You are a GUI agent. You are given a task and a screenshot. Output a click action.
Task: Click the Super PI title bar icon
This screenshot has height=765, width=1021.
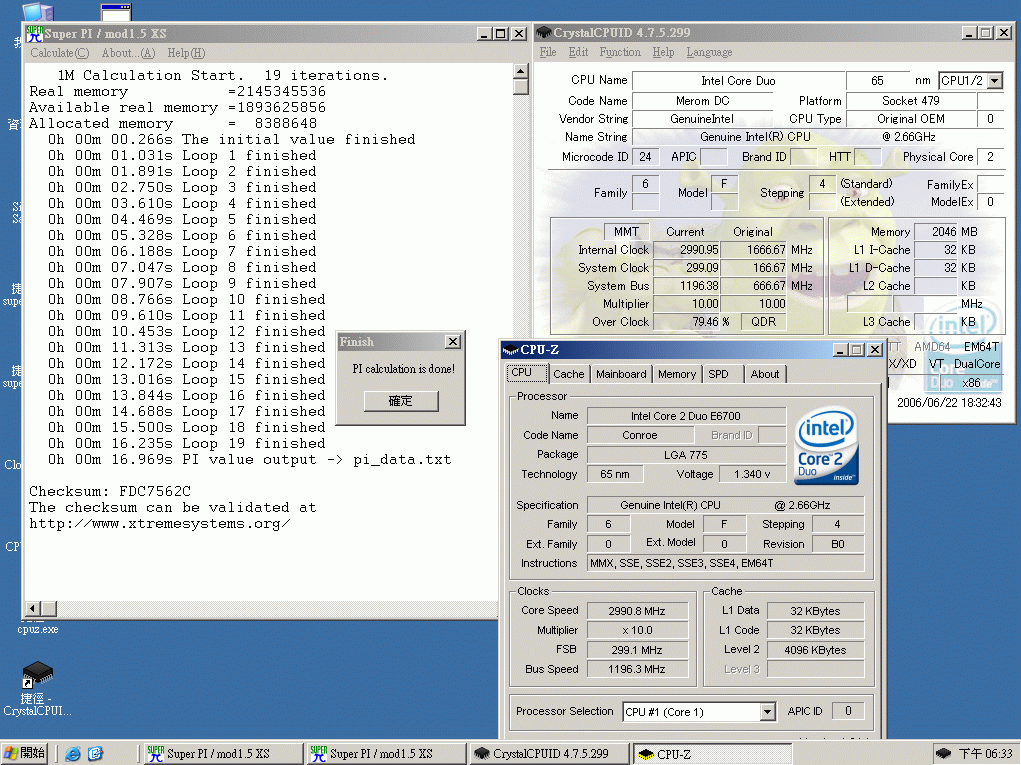(35, 33)
